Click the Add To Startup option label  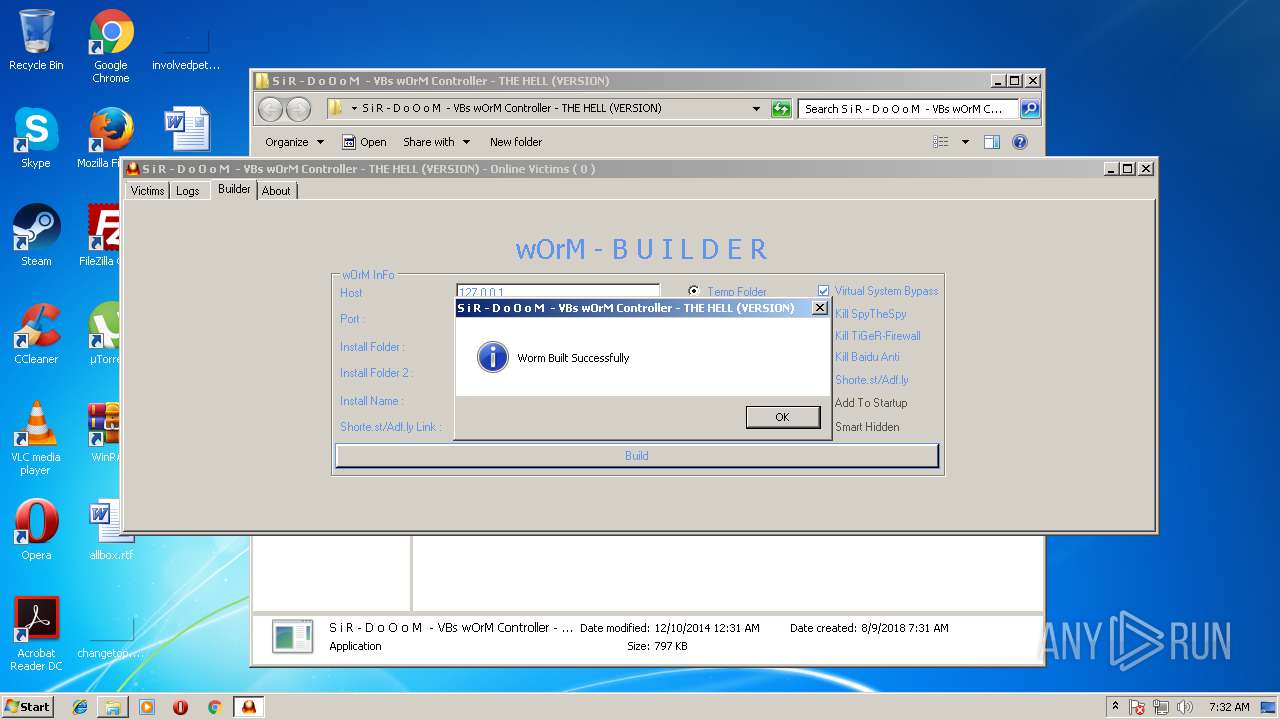[x=871, y=403]
